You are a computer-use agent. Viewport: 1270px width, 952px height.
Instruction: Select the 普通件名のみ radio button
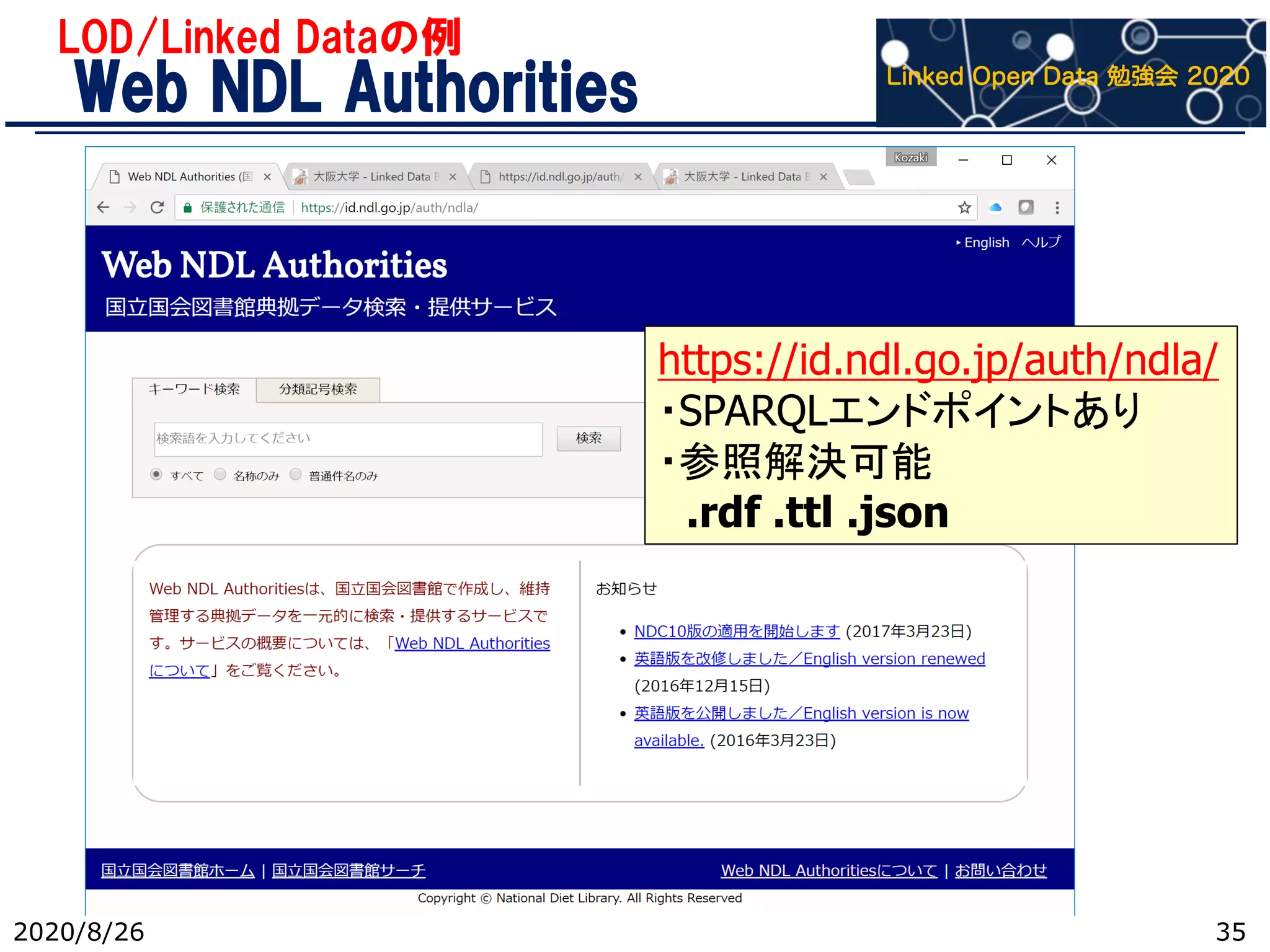296,474
